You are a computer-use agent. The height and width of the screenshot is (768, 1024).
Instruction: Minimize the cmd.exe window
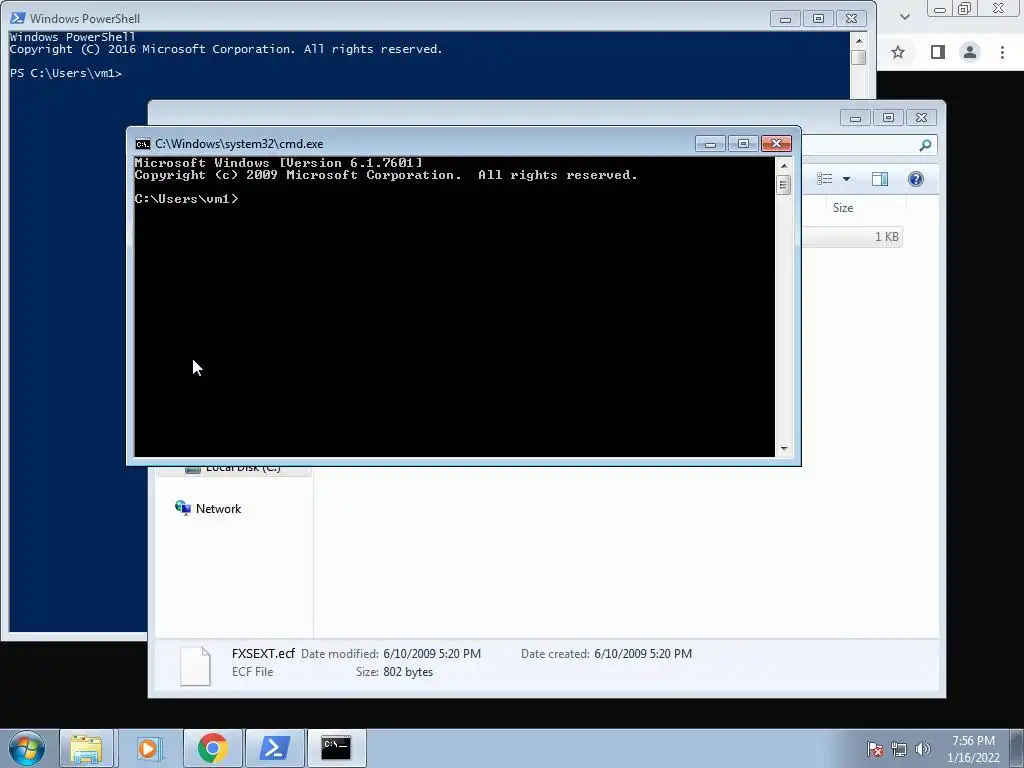pyautogui.click(x=710, y=144)
